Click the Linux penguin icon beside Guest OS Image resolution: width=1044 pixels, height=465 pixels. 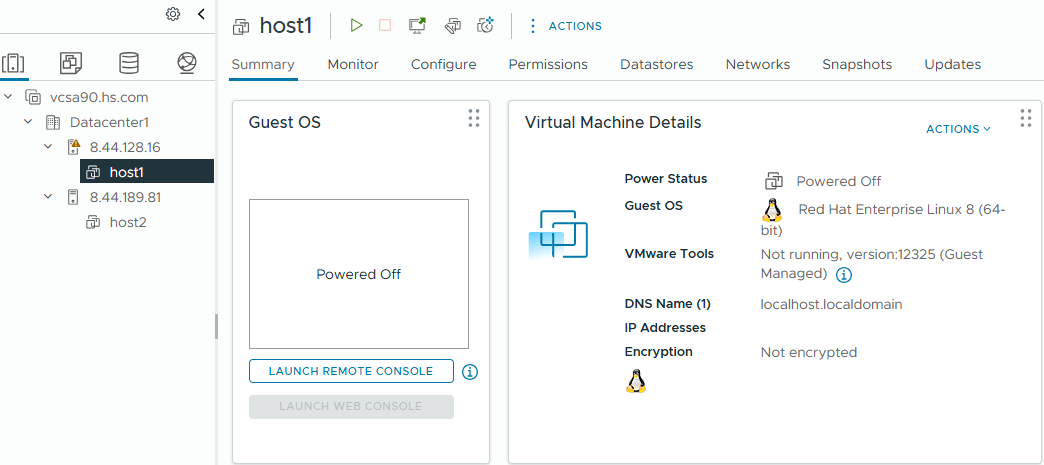(x=772, y=210)
